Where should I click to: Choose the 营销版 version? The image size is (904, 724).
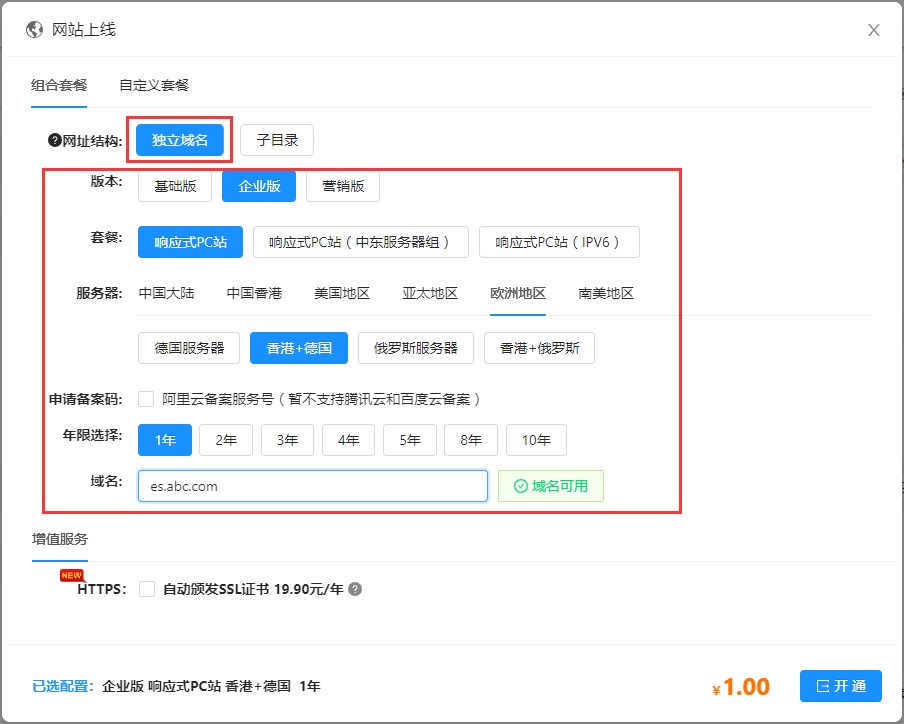click(x=343, y=186)
